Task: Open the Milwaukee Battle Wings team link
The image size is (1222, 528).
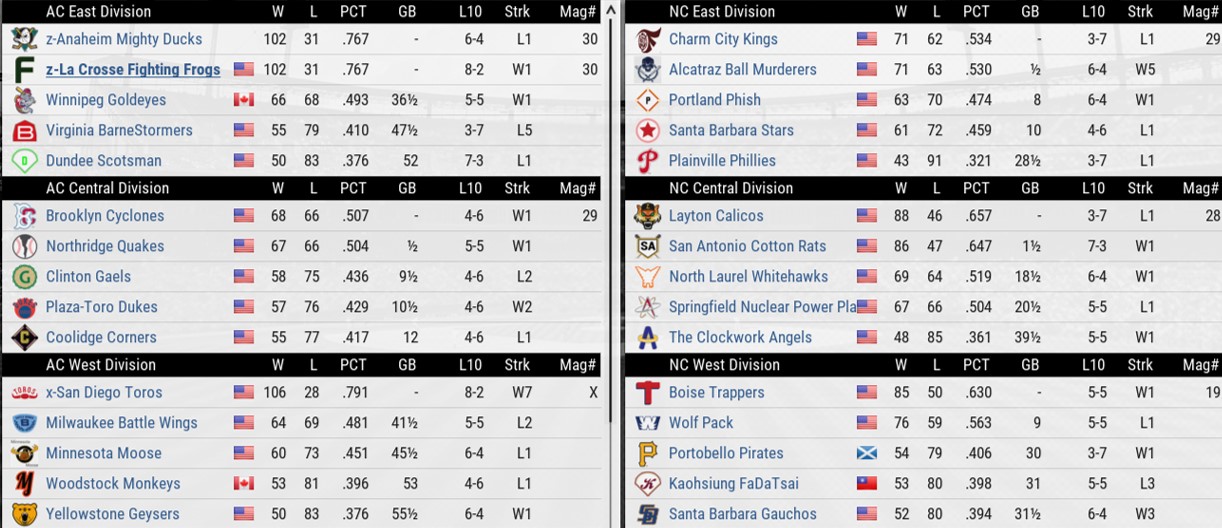Action: pos(121,423)
